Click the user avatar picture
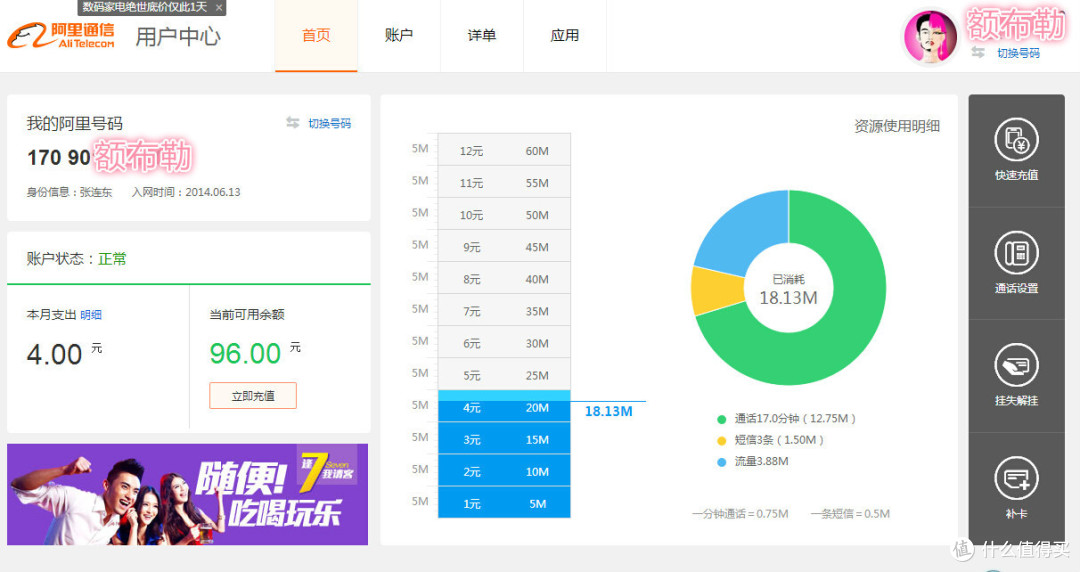 click(931, 37)
